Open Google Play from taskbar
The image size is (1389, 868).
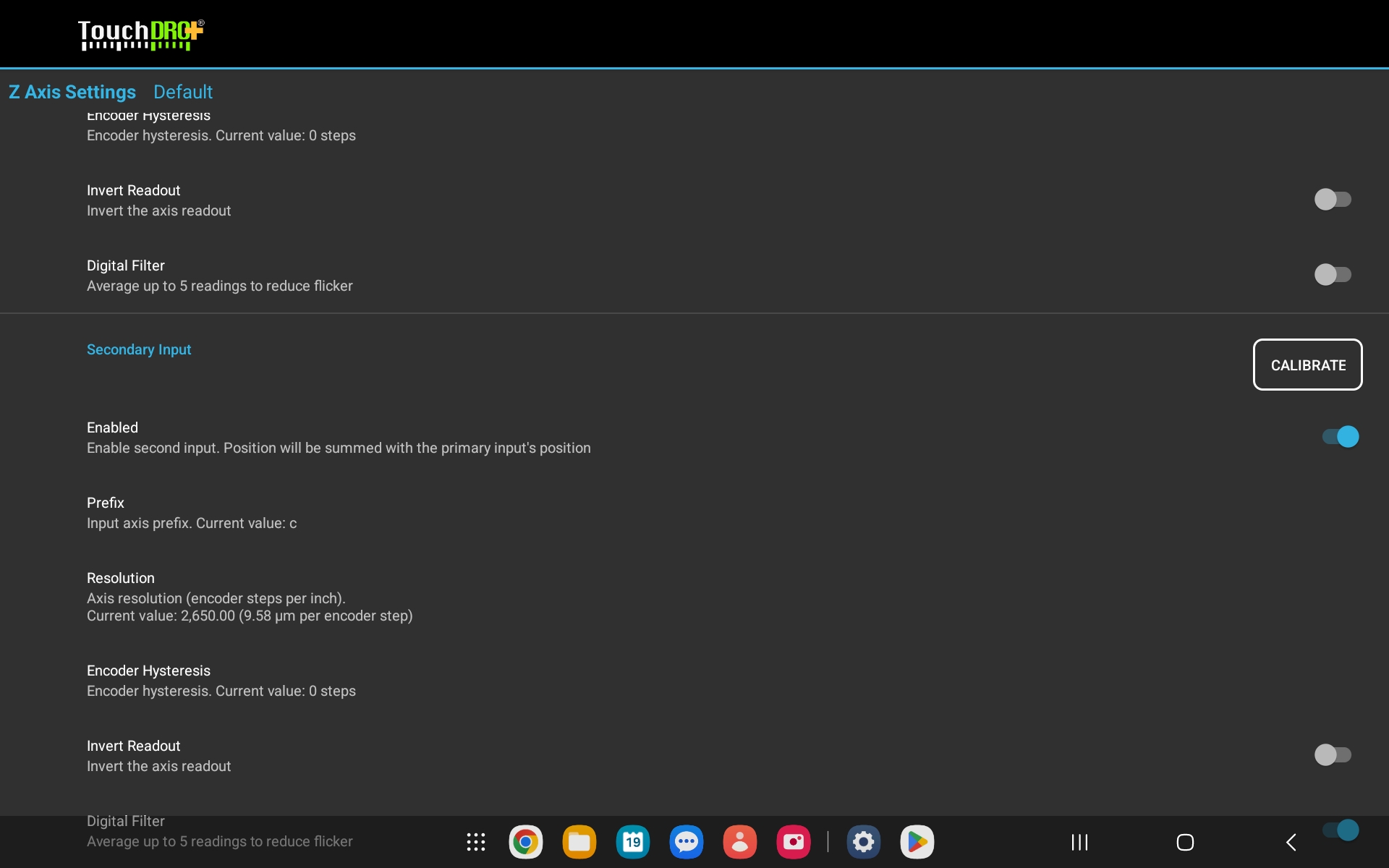pos(915,843)
